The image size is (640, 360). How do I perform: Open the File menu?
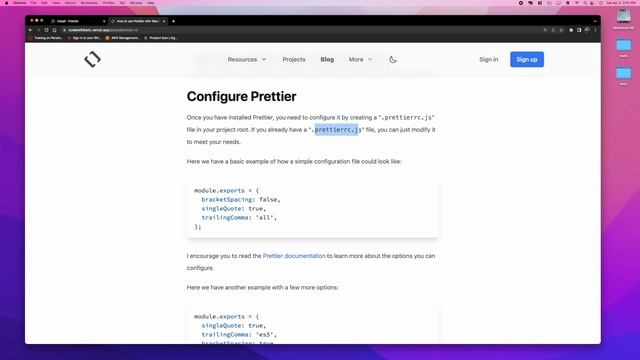(x=34, y=3)
